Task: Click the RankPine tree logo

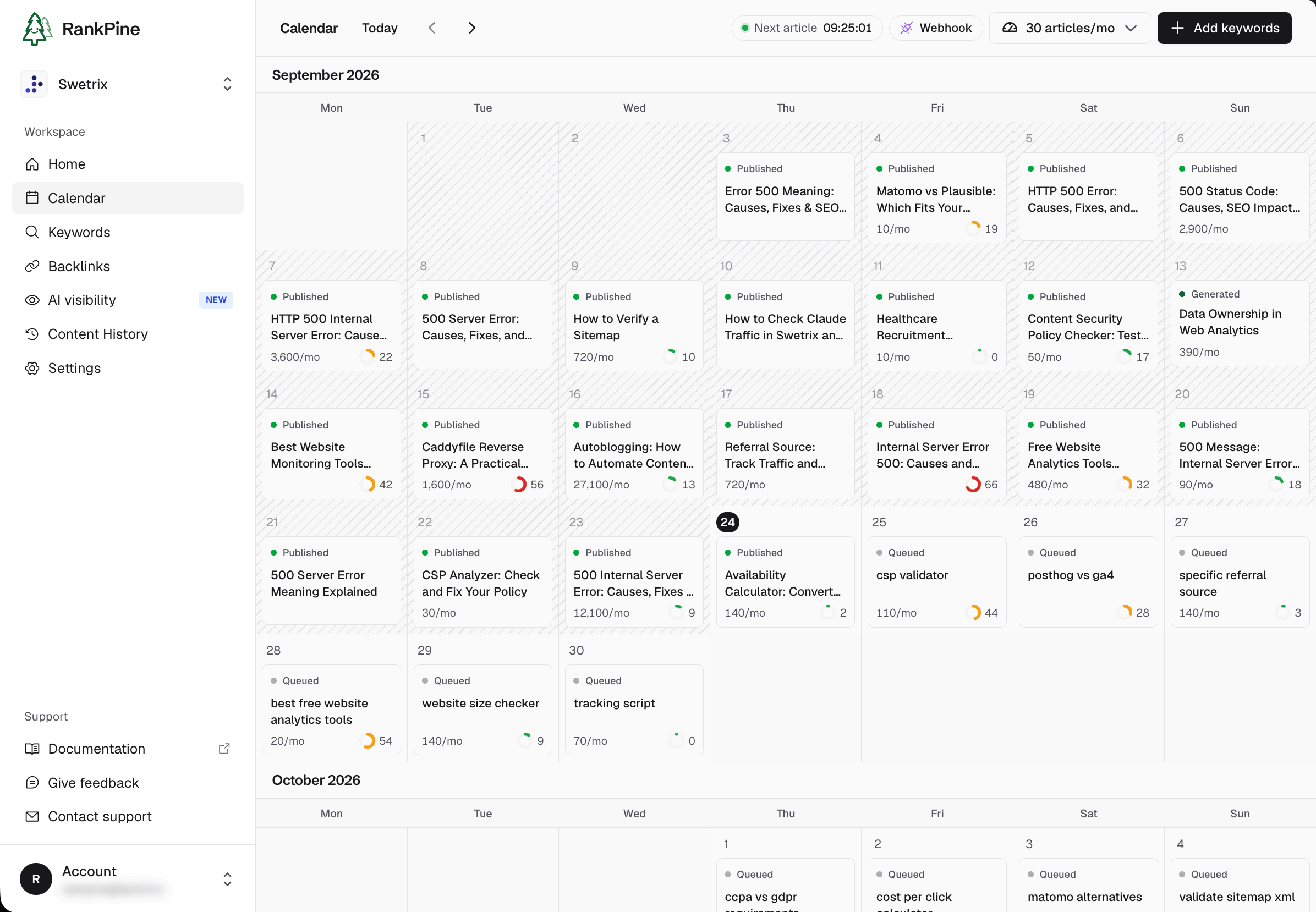Action: point(37,29)
